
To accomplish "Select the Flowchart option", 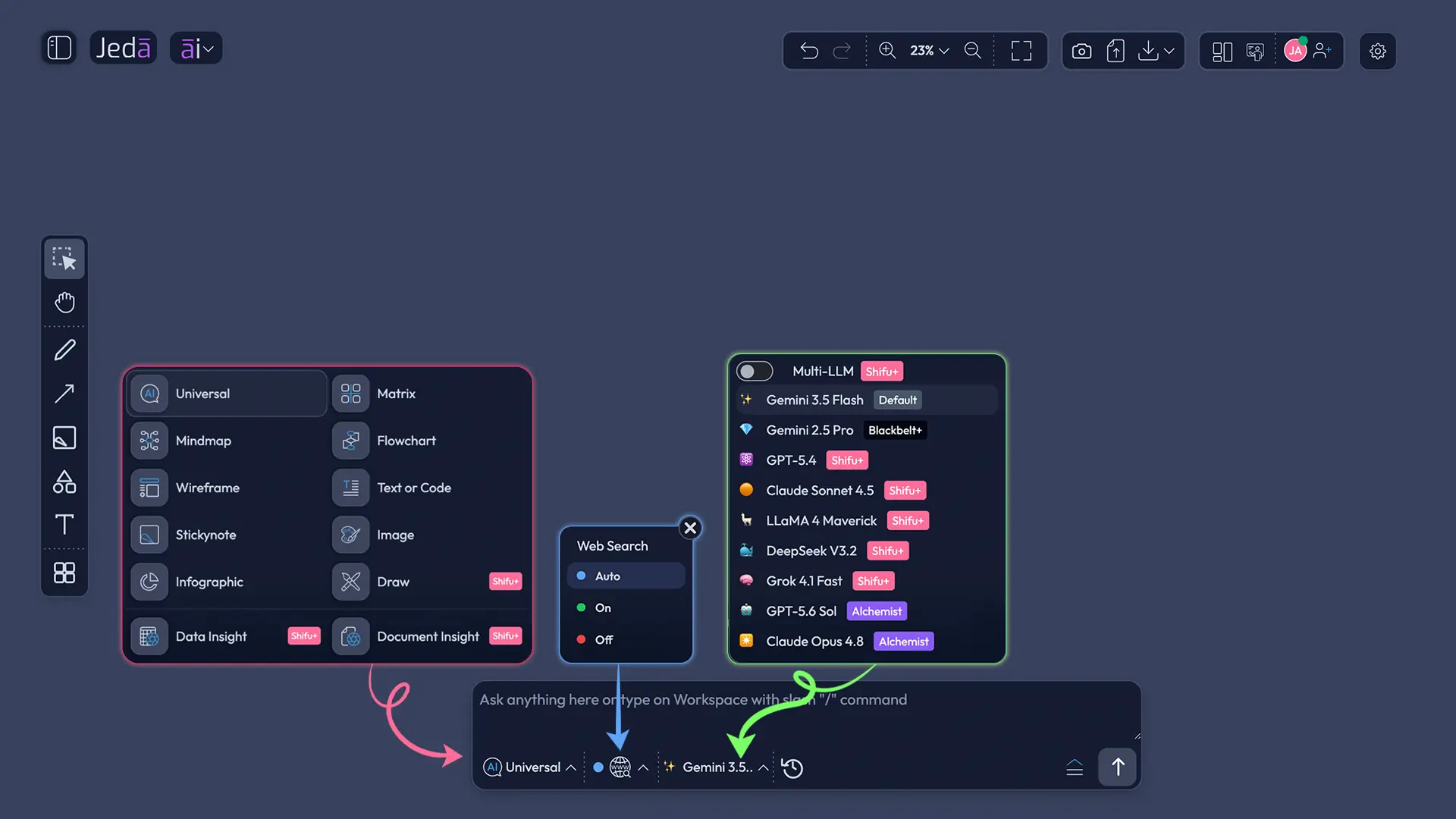I will pos(428,441).
